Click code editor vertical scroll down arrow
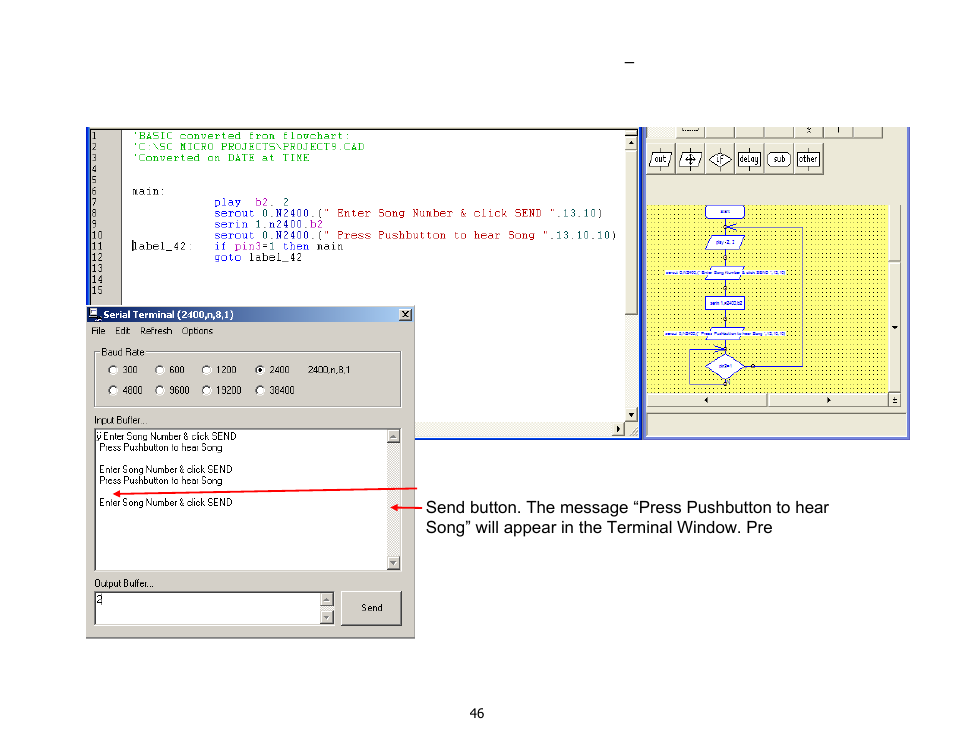This screenshot has width=954, height=738. (631, 415)
